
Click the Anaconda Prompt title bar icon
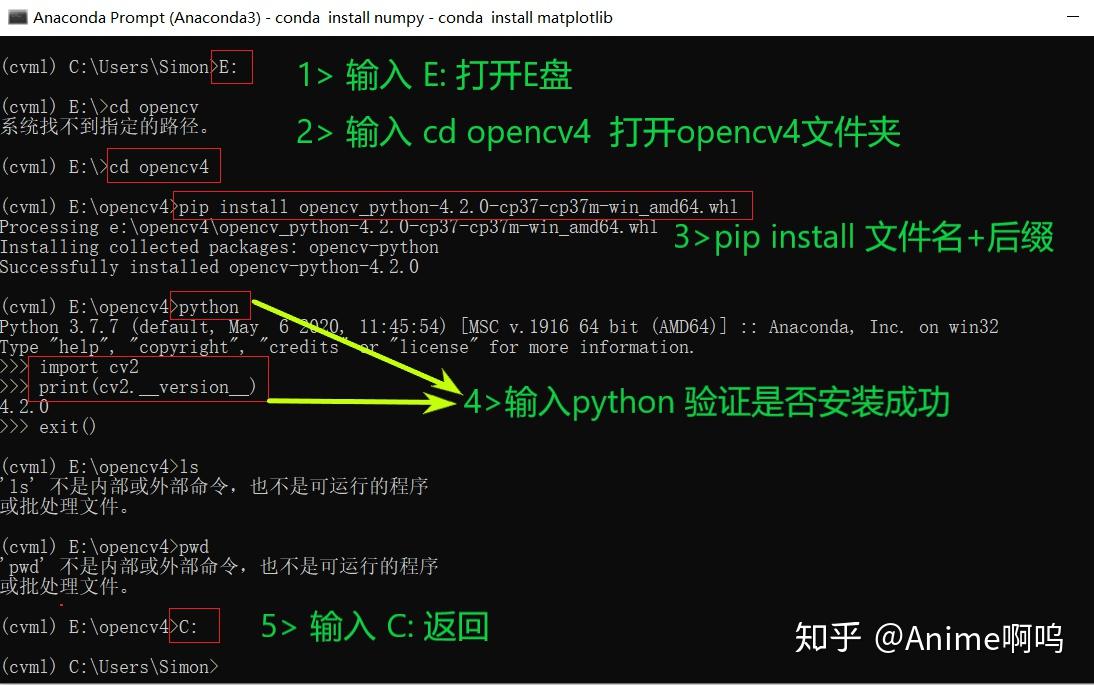17,17
